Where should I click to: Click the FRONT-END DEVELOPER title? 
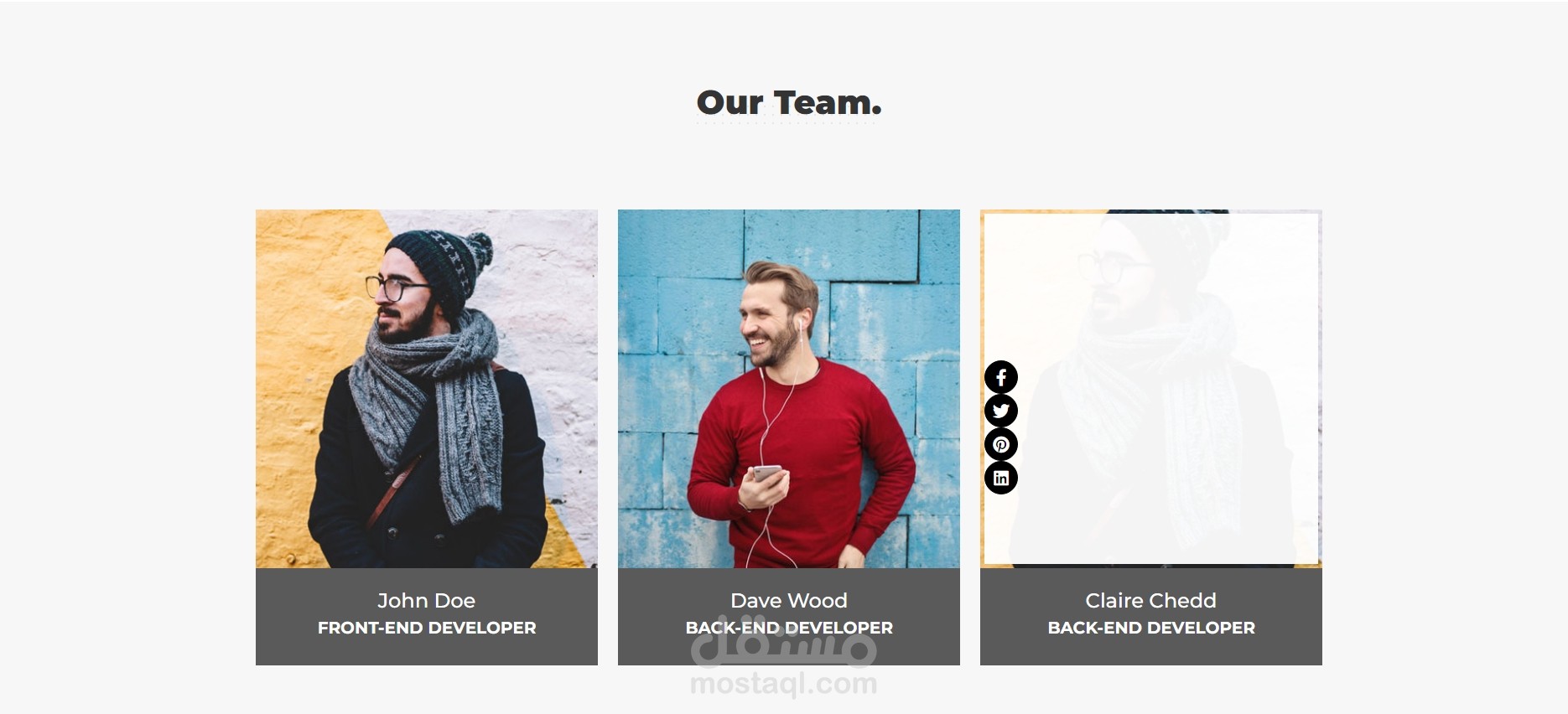(427, 628)
